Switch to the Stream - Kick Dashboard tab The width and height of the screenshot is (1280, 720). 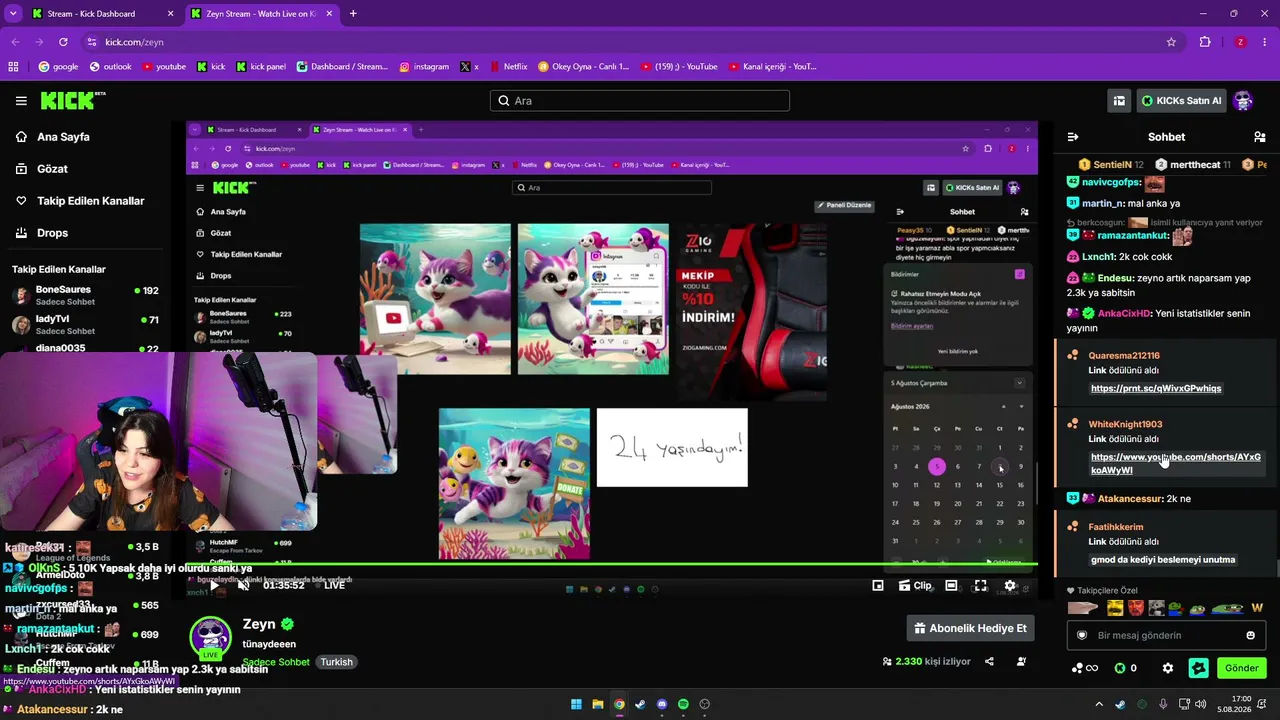103,14
